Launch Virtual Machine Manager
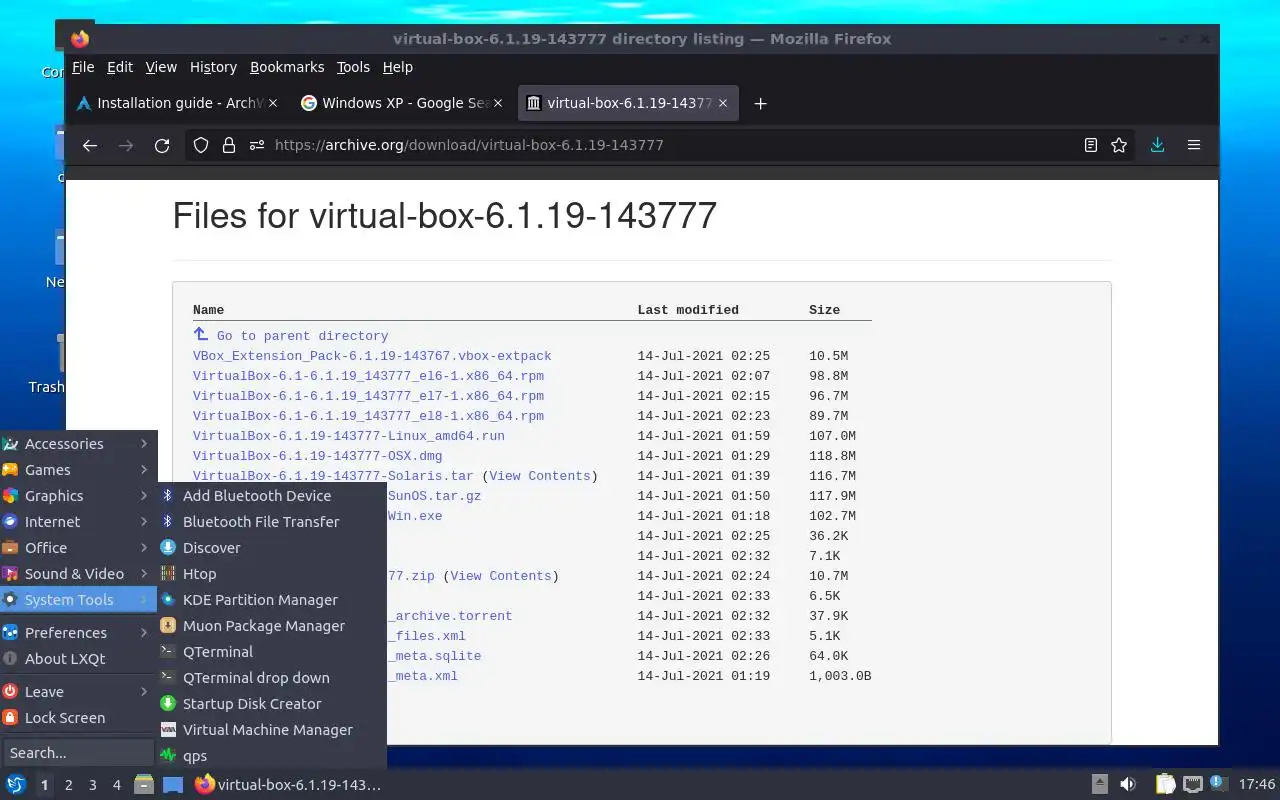This screenshot has width=1280, height=800. coord(271,730)
